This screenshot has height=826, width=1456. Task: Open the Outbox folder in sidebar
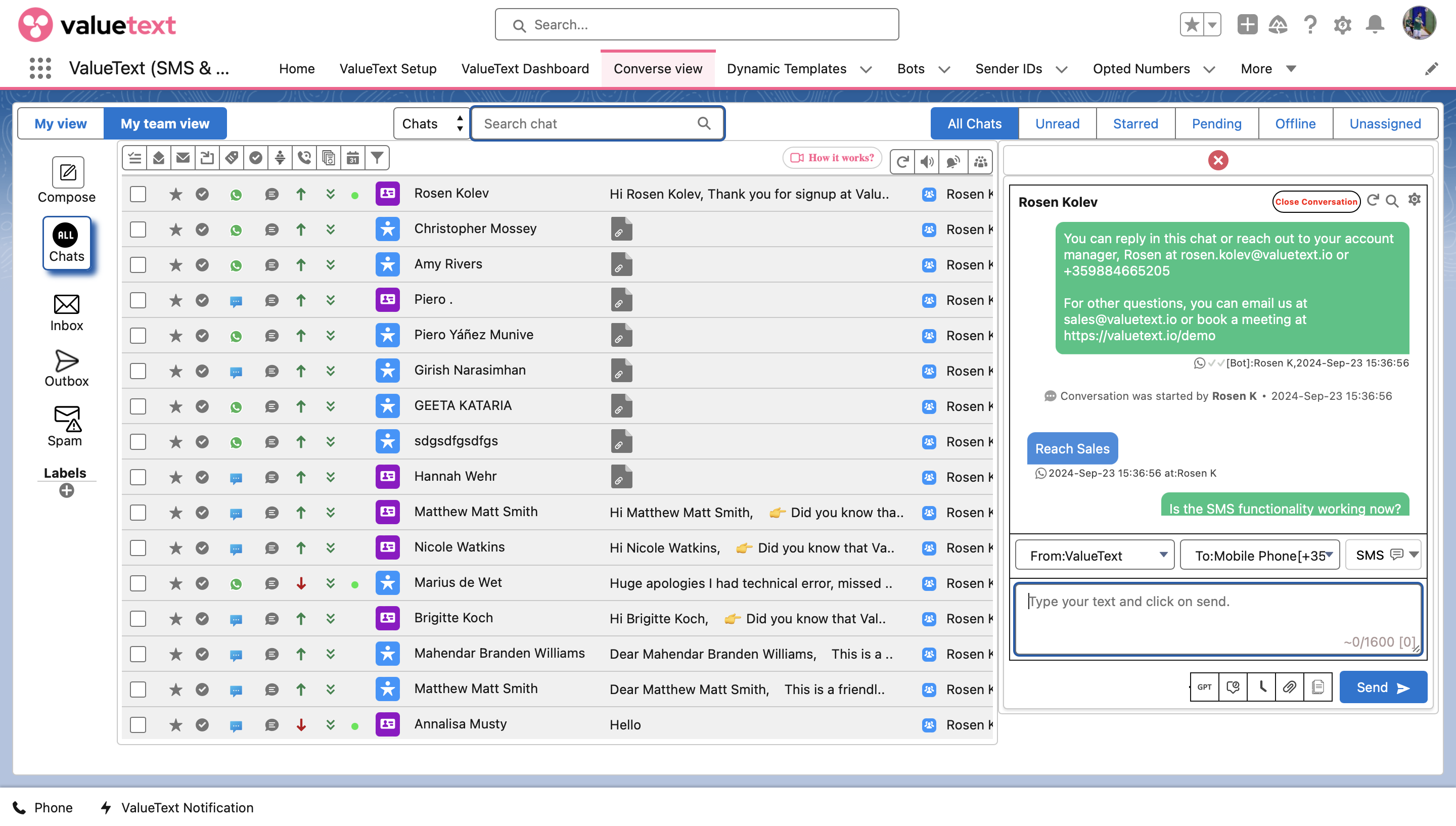(x=66, y=369)
